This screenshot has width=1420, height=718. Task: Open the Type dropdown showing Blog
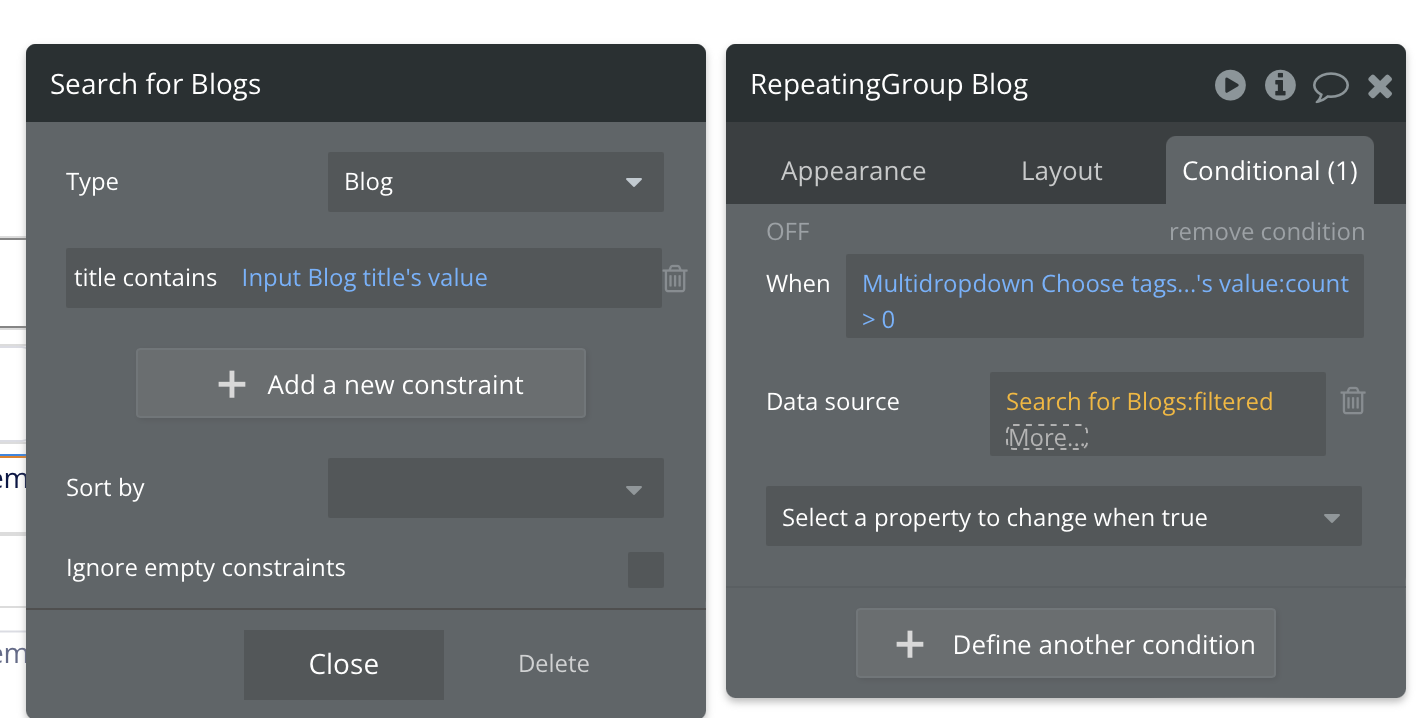point(495,182)
